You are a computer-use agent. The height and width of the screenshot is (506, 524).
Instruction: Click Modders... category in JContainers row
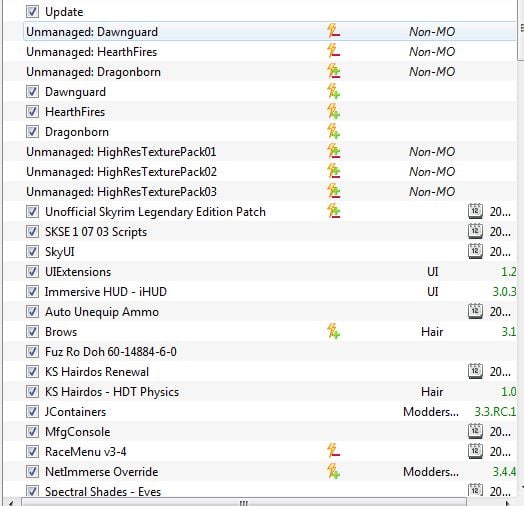(x=431, y=412)
